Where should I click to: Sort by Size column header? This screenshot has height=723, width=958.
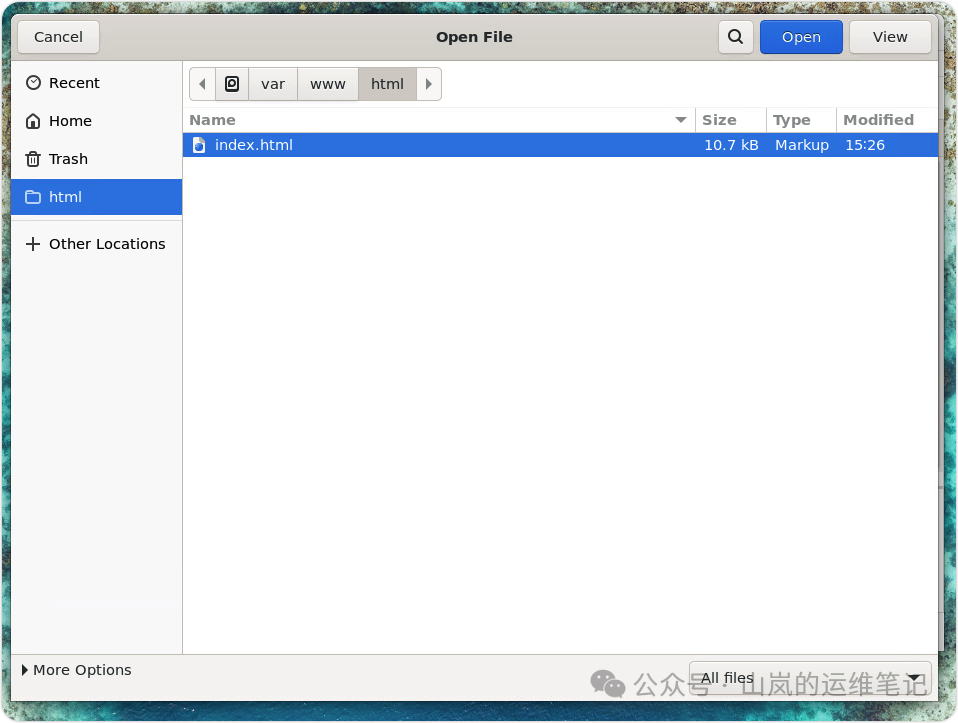(731, 120)
